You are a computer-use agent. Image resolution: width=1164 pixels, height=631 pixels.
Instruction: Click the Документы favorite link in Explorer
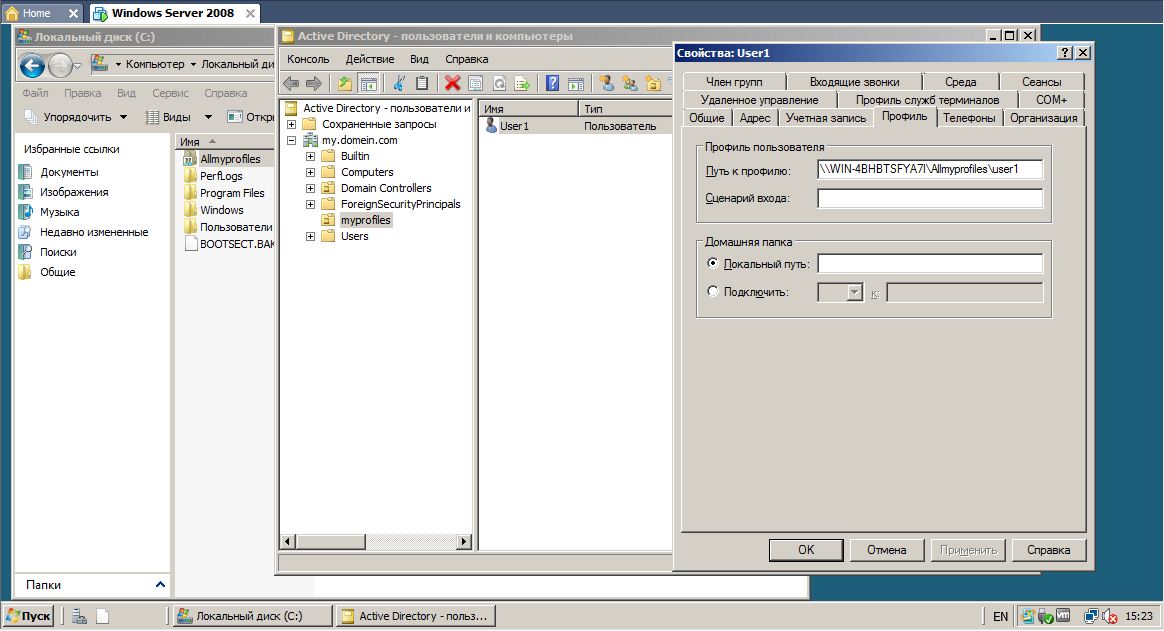(69, 172)
